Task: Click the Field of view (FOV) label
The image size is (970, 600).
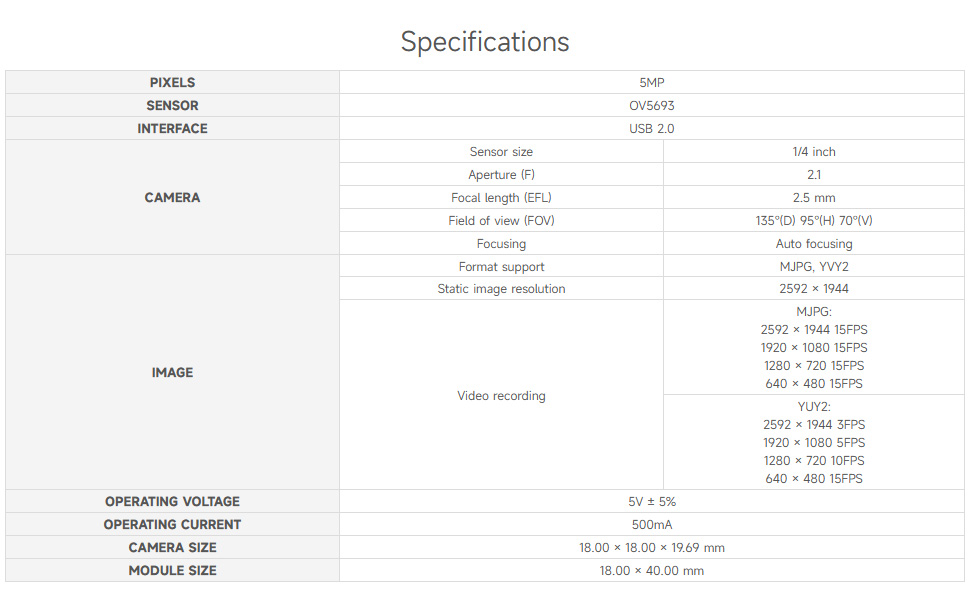Action: pos(501,221)
